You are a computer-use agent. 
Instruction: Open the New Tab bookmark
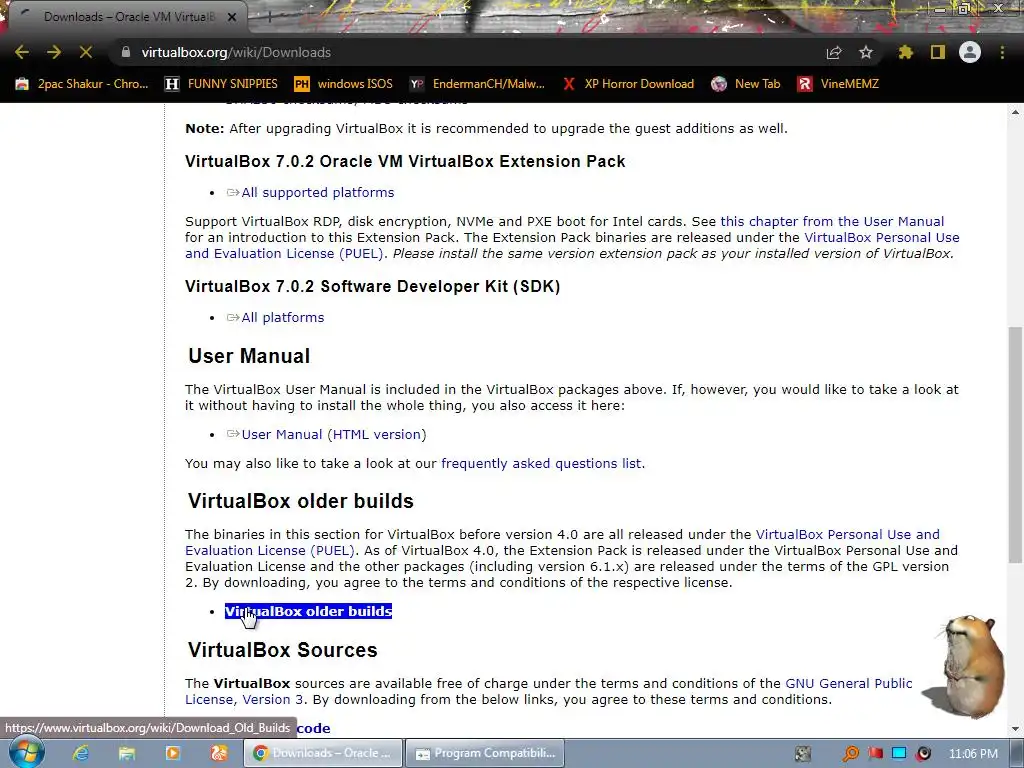click(746, 84)
